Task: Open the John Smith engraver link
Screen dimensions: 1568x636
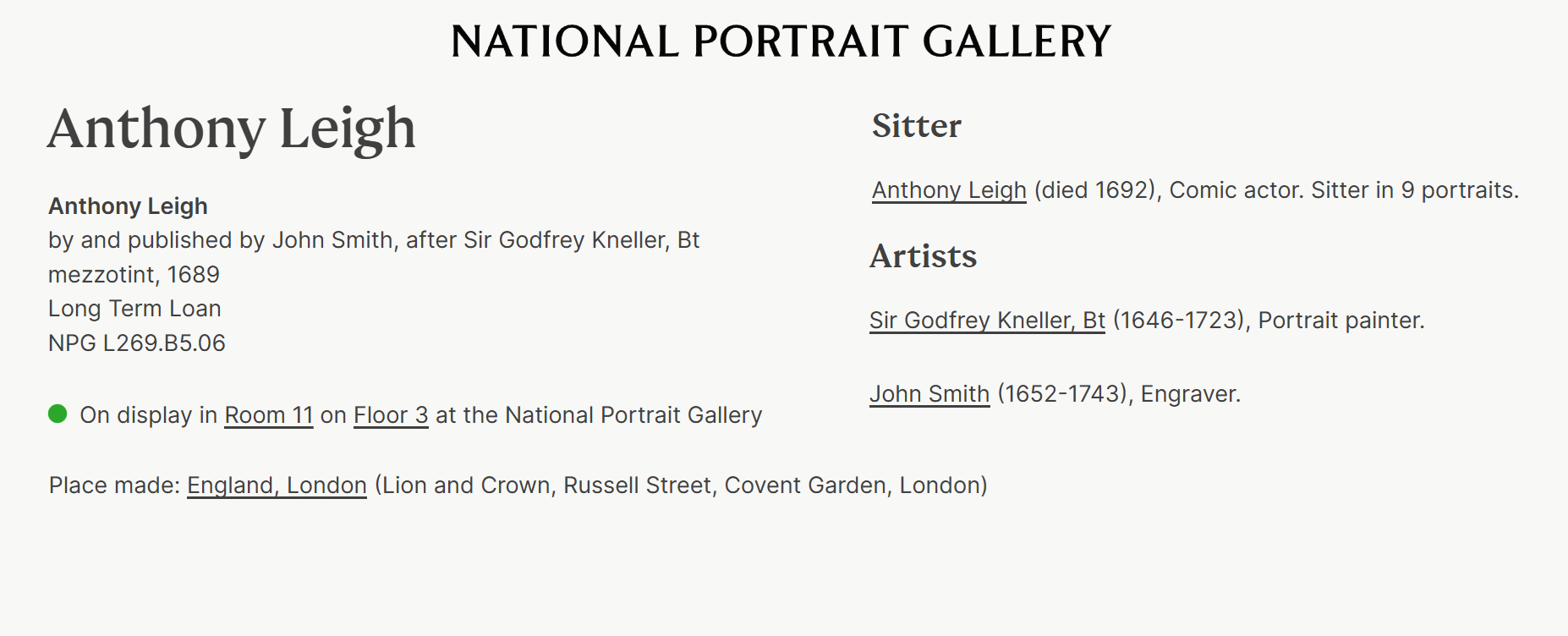Action: (929, 394)
